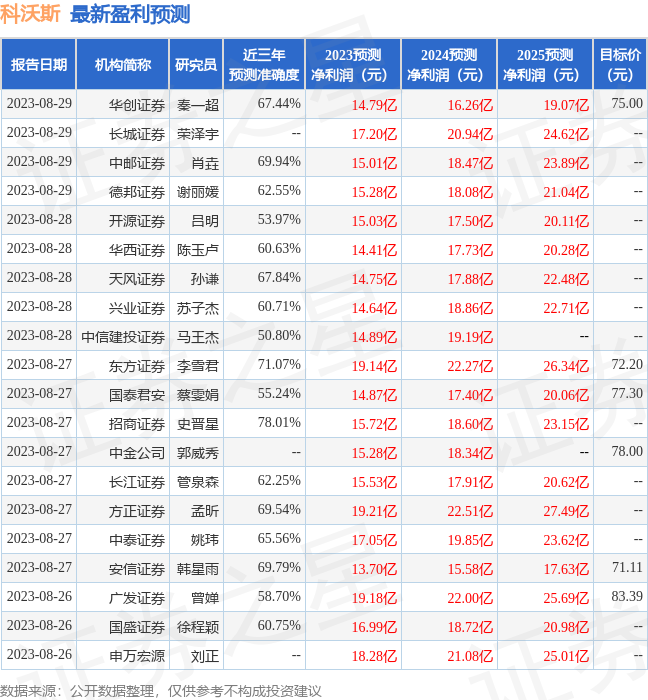Click 2025 forecast value 17.63亿
648x700 pixels.
tap(566, 569)
